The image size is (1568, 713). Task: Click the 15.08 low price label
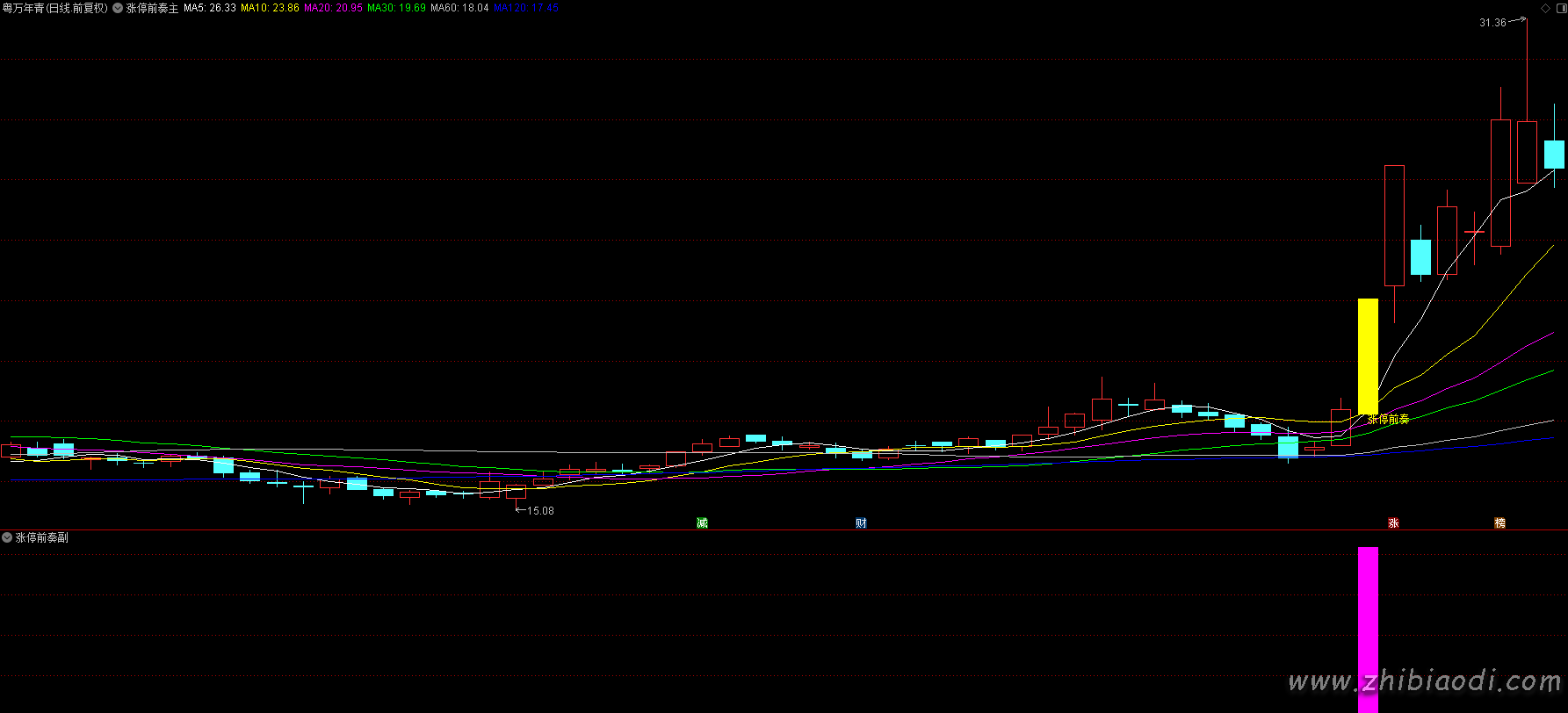pos(540,511)
